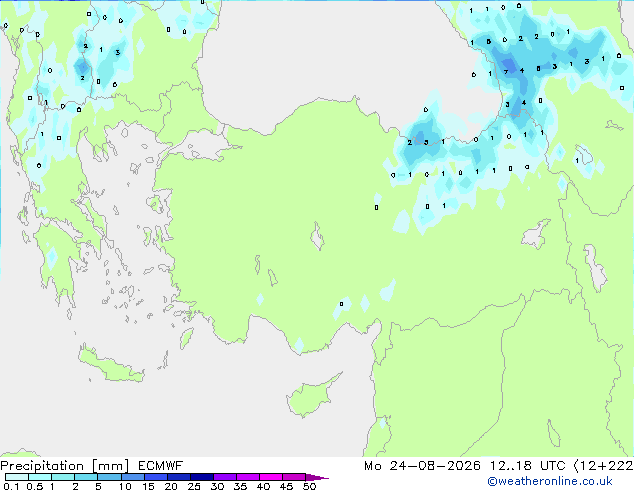This screenshot has height=490, width=634.
Task: Select the 0.1 to 0.5 mm legend swatch
Action: [17, 477]
